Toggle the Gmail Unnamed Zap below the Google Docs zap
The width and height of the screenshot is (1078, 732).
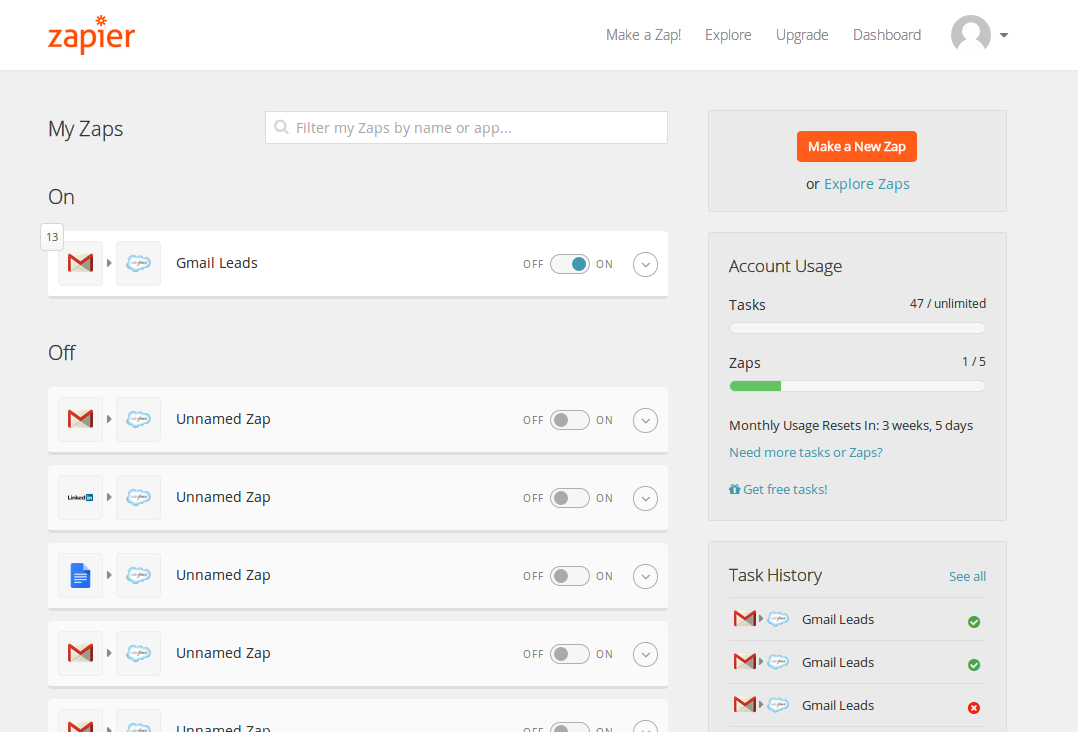pos(569,654)
